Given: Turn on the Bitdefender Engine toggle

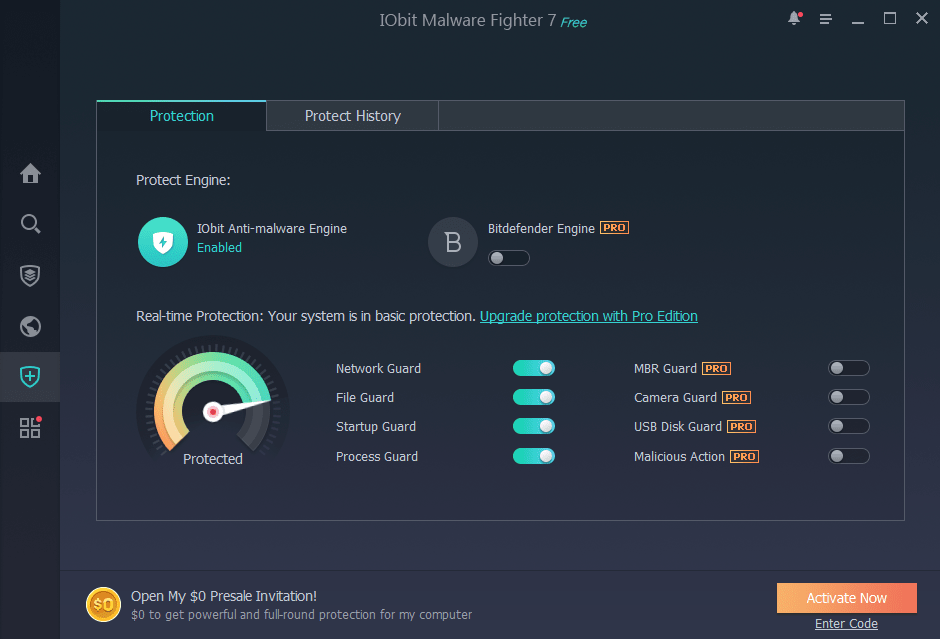Looking at the screenshot, I should tap(508, 258).
